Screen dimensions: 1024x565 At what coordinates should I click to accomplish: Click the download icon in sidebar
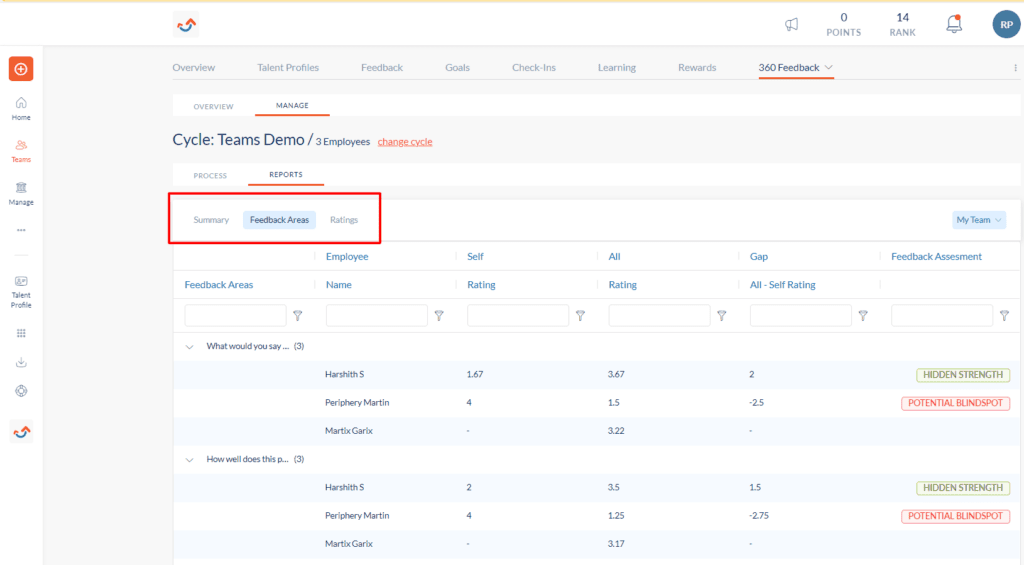pos(21,362)
